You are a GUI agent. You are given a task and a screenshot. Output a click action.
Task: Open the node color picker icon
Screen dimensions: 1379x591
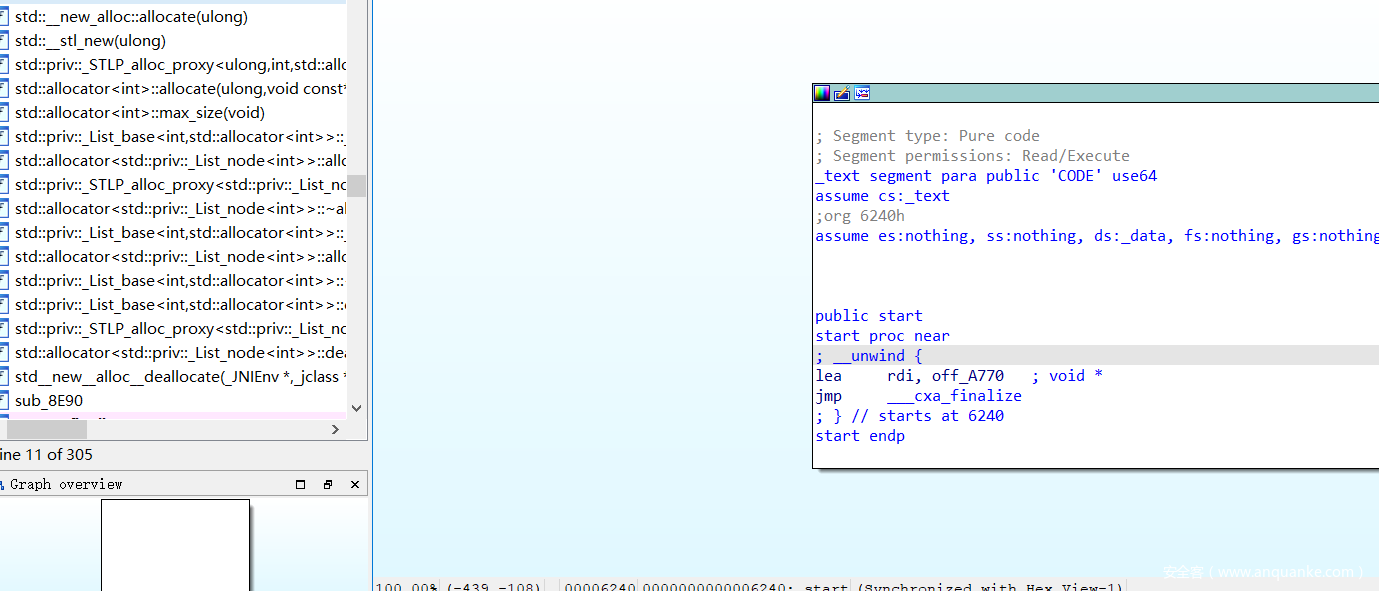pyautogui.click(x=822, y=93)
